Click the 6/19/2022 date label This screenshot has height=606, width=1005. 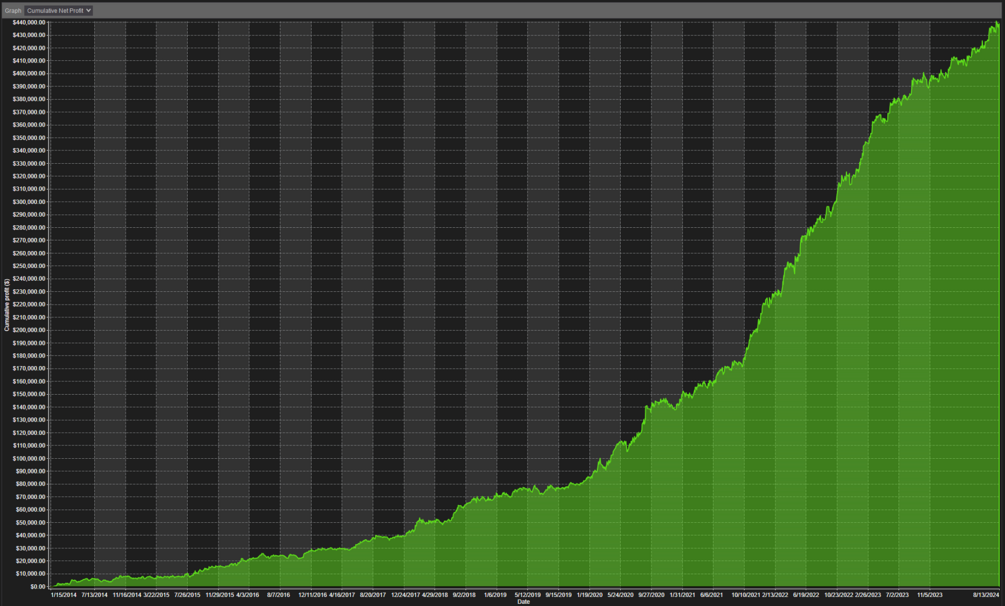pos(806,595)
